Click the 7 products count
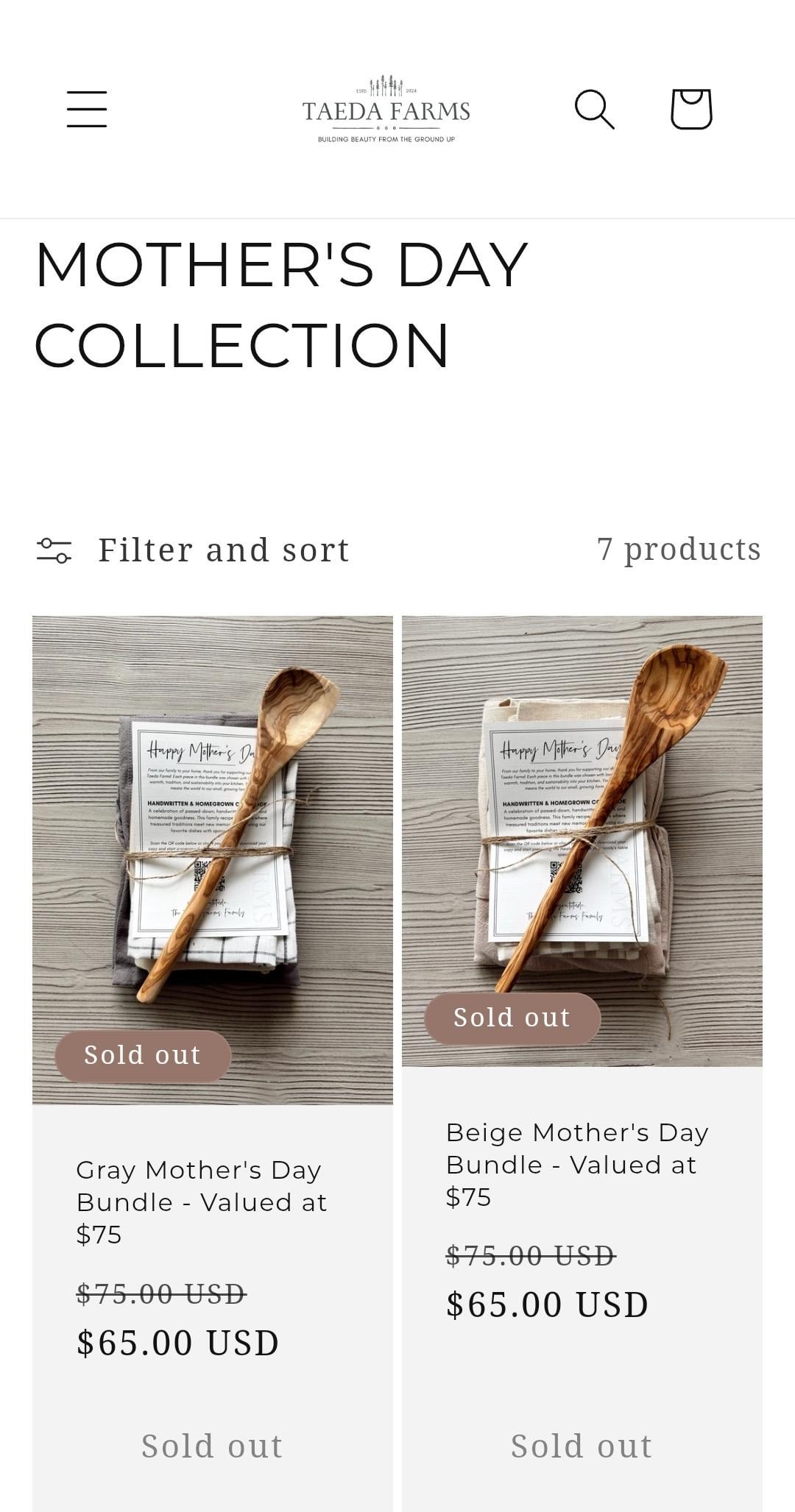The height and width of the screenshot is (1512, 795). [679, 549]
